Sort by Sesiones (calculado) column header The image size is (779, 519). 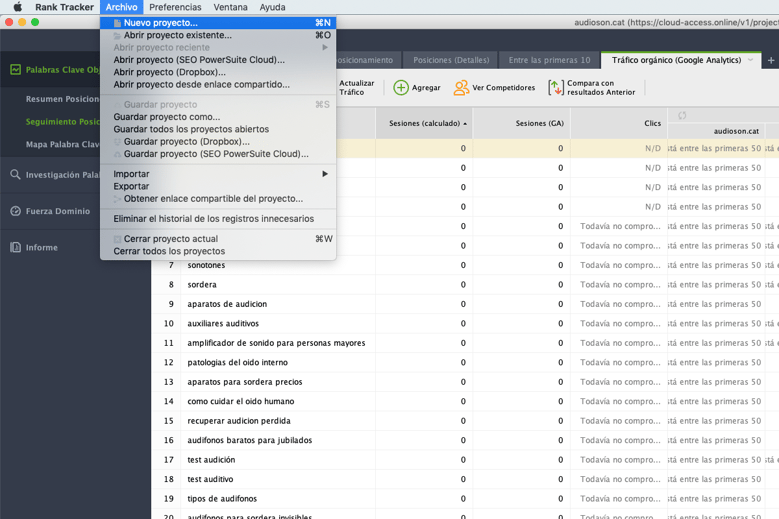tap(424, 123)
